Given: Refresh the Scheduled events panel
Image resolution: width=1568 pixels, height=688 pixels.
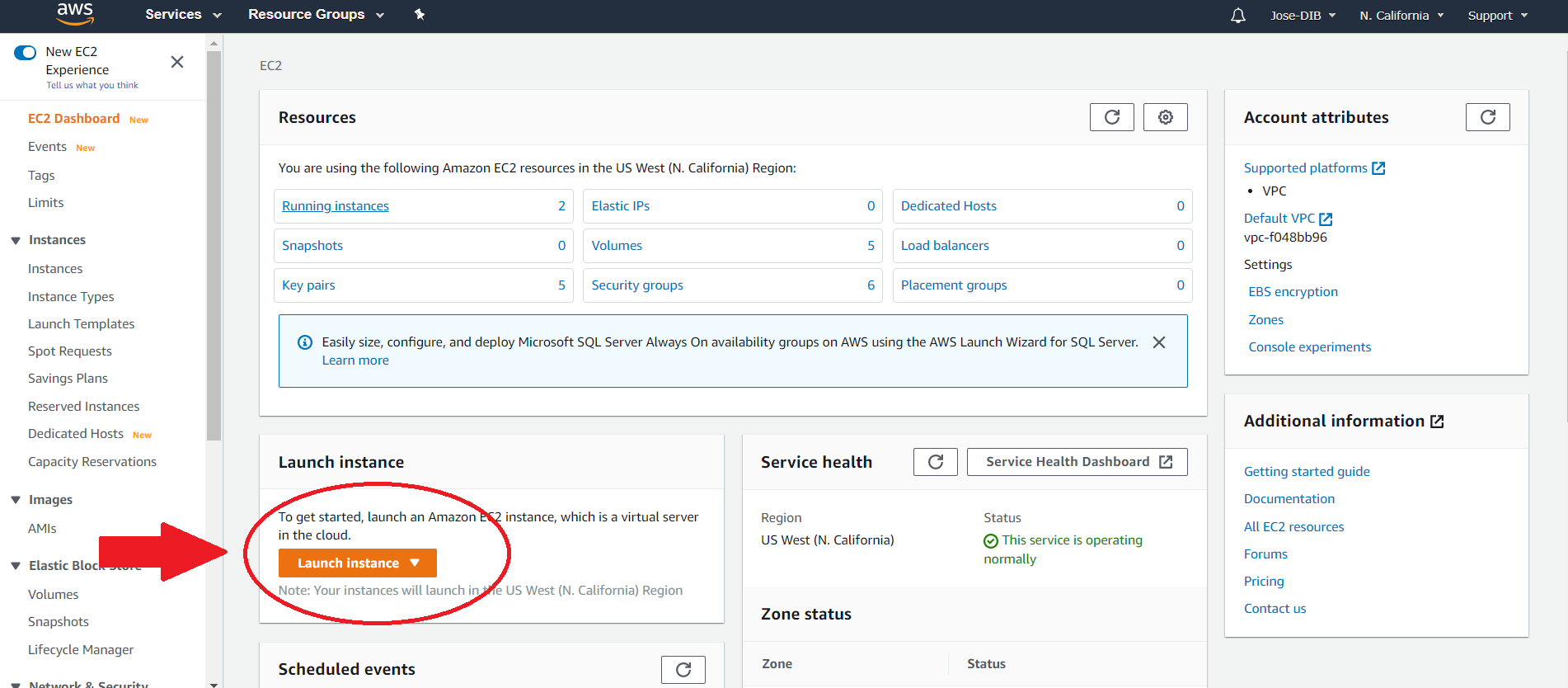Looking at the screenshot, I should pyautogui.click(x=683, y=669).
